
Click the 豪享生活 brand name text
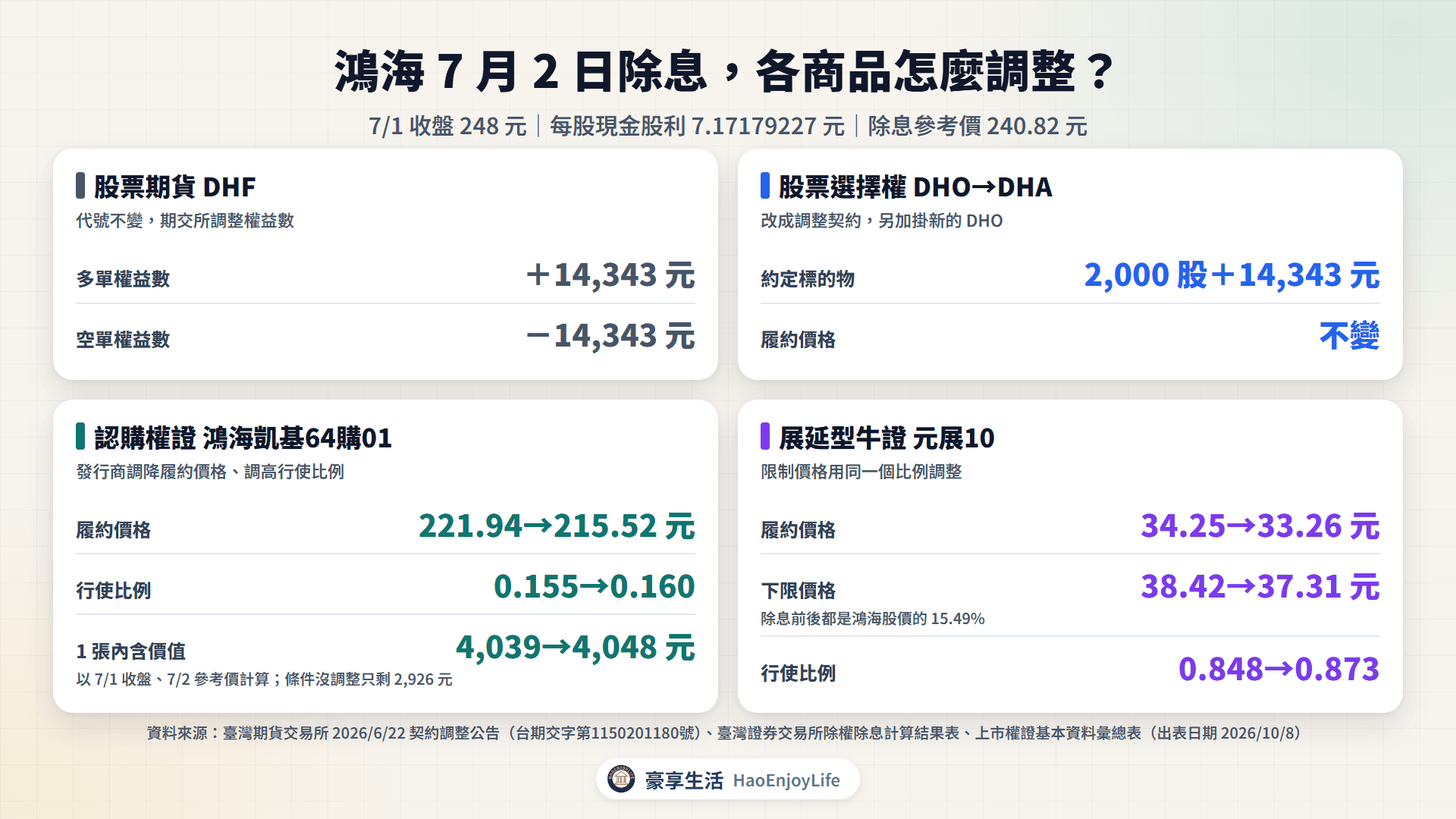pos(684,780)
